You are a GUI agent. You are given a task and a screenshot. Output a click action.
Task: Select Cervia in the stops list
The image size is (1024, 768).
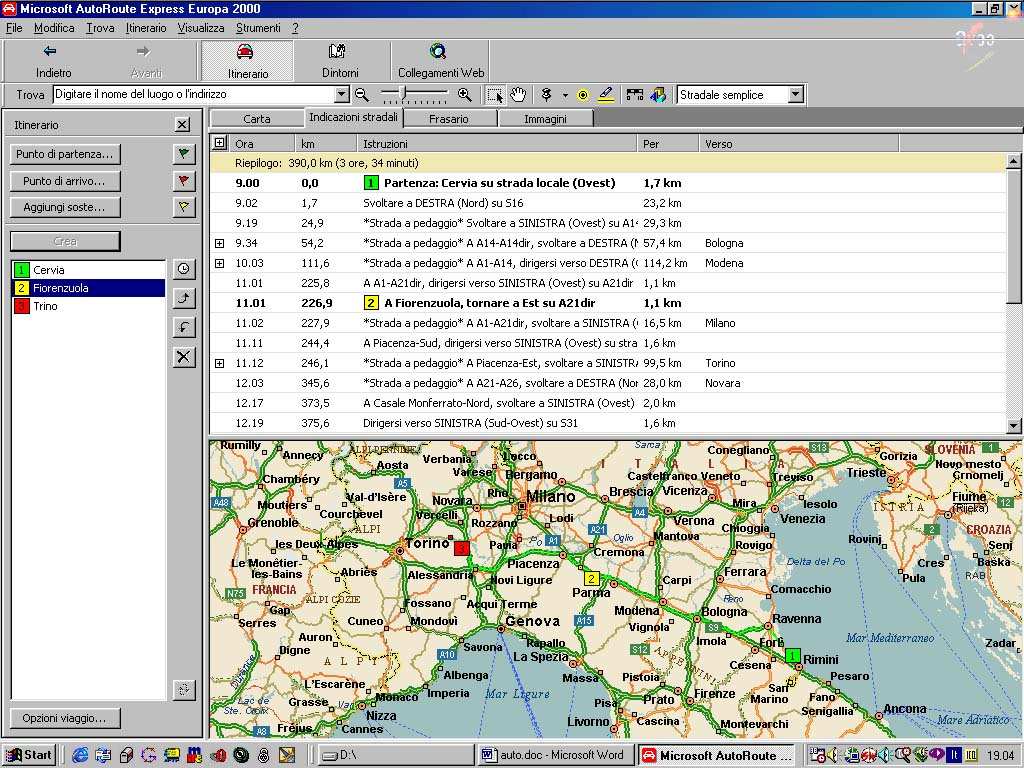(88, 270)
